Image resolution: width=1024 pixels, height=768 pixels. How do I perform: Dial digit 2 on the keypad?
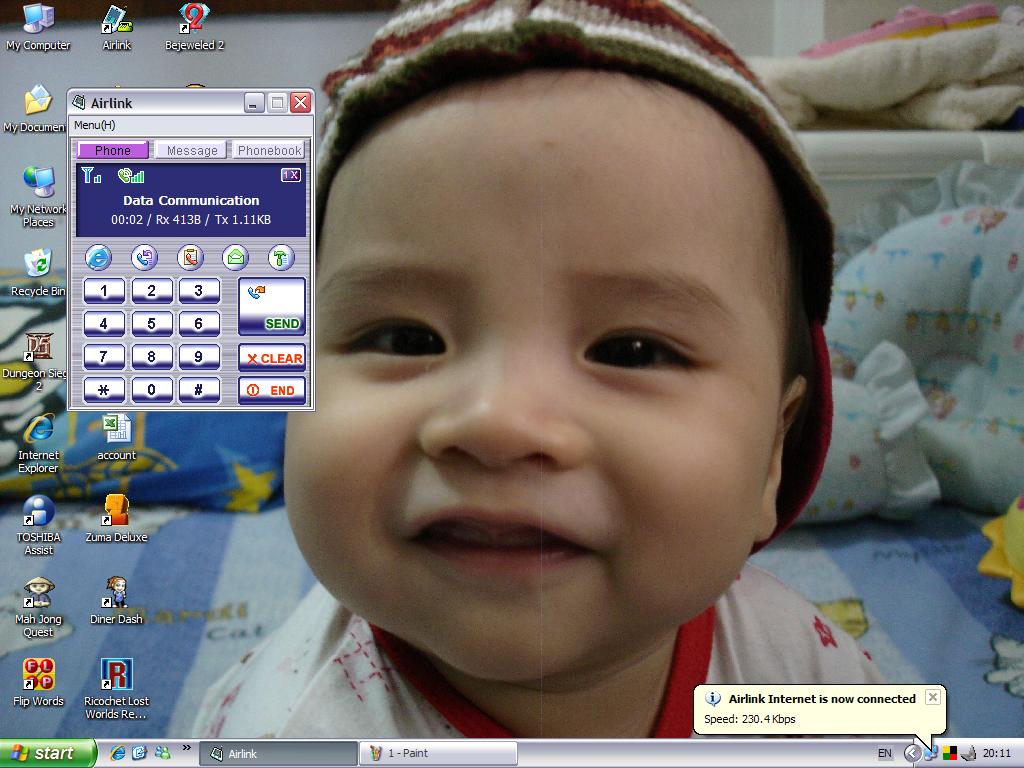152,291
